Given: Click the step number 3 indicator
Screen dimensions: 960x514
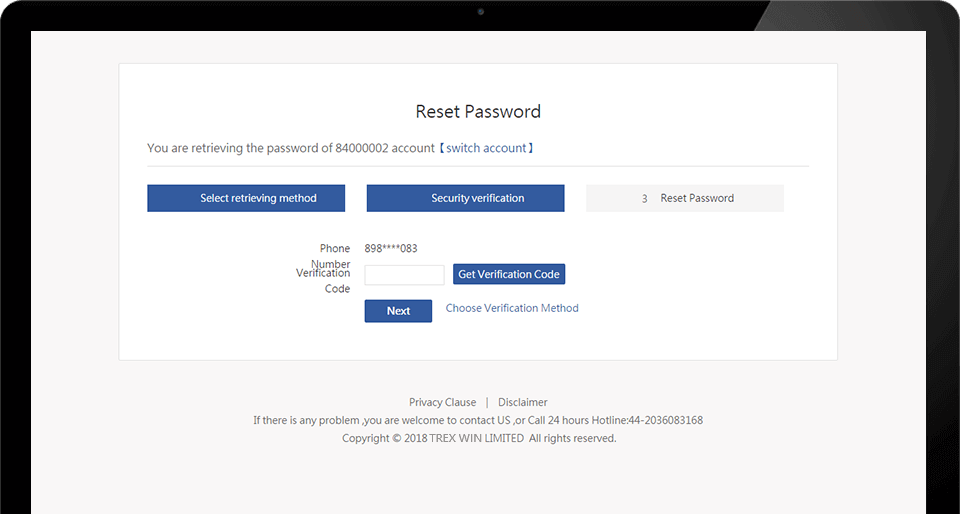Looking at the screenshot, I should click(x=644, y=199).
